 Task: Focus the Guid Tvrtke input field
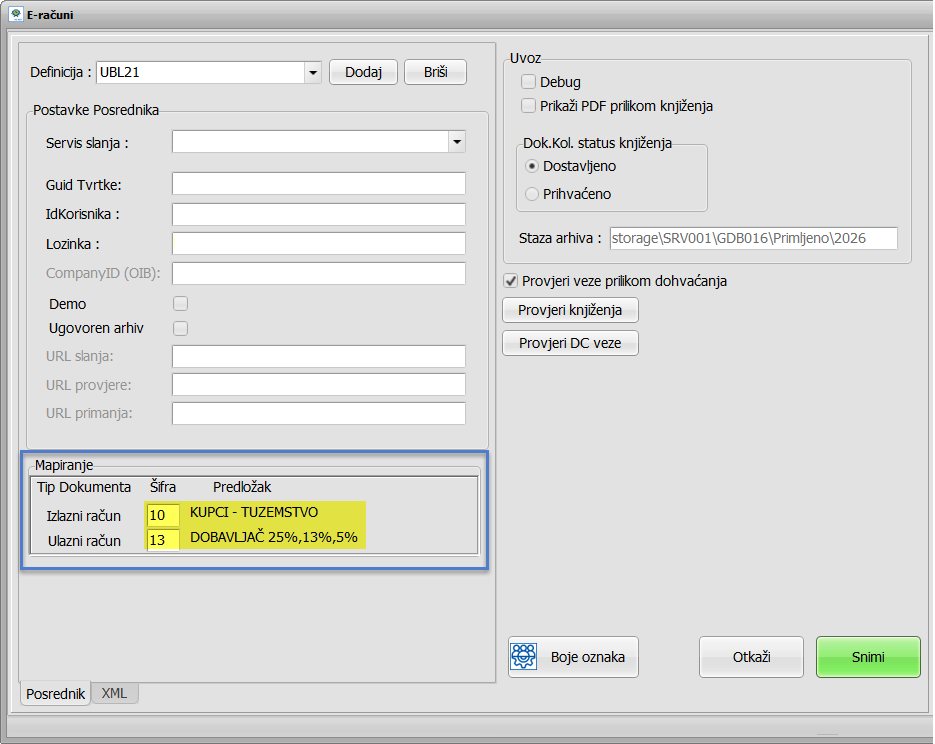click(x=318, y=184)
